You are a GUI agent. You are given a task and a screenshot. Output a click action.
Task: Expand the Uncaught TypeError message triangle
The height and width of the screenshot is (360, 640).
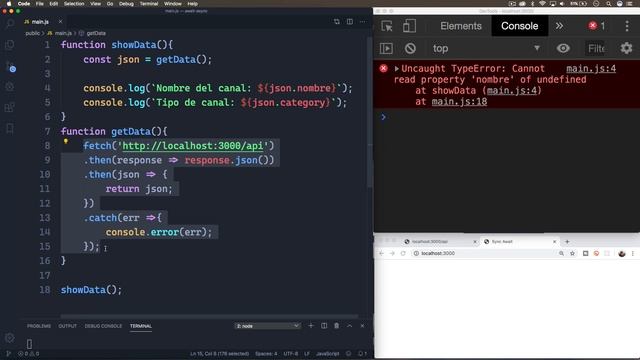396,69
